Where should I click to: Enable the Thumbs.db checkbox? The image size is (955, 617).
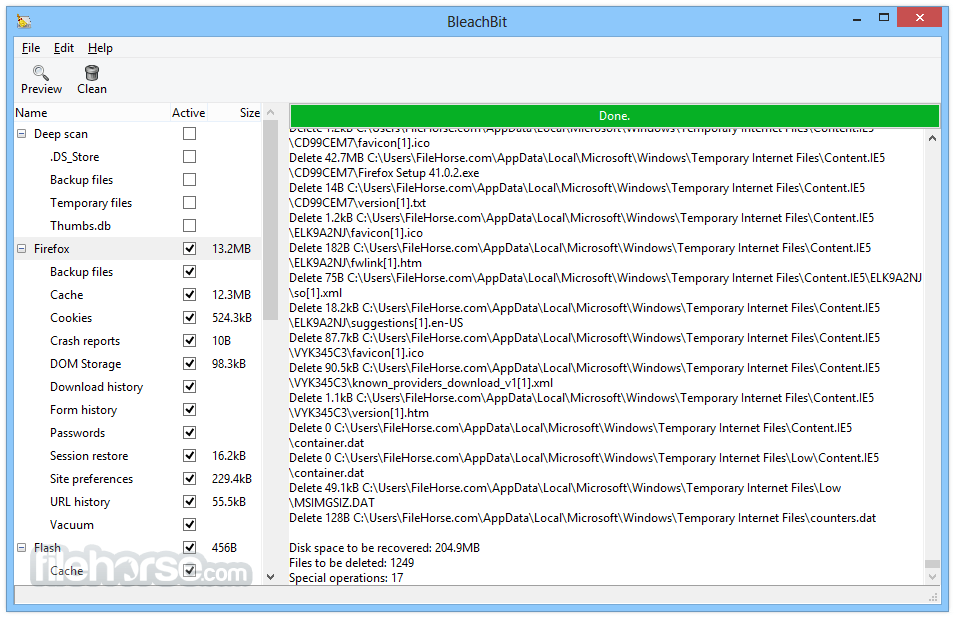click(189, 225)
